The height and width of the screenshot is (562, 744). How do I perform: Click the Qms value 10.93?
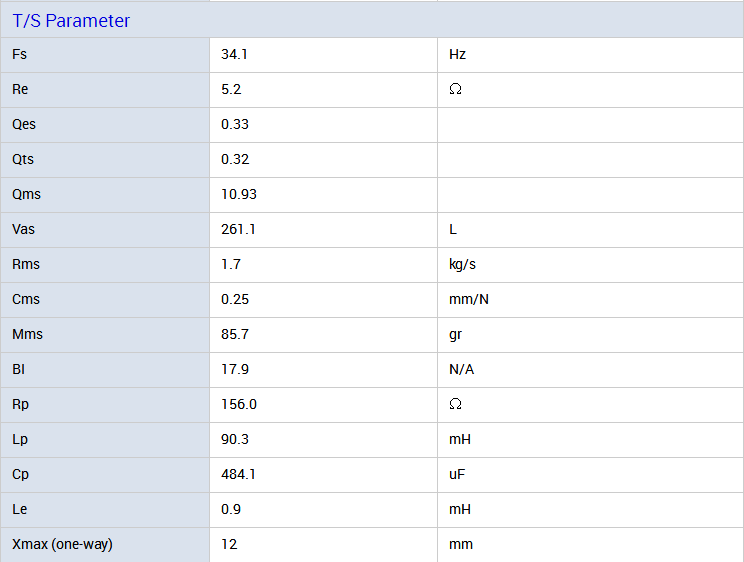[x=239, y=194]
